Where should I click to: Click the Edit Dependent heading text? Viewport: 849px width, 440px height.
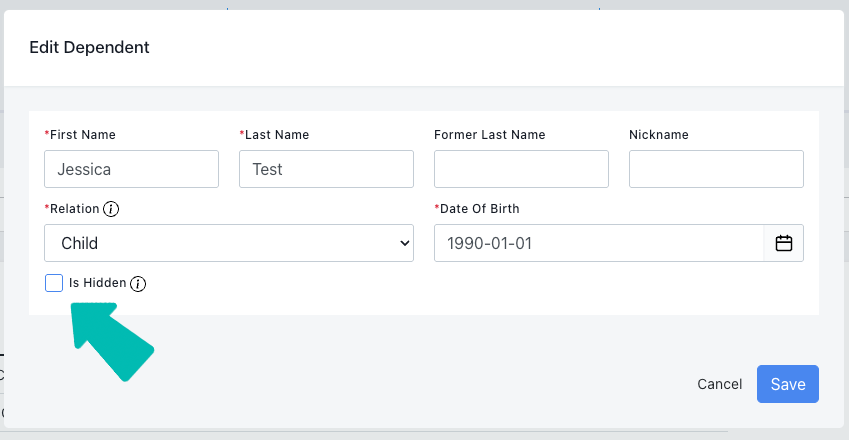point(89,48)
